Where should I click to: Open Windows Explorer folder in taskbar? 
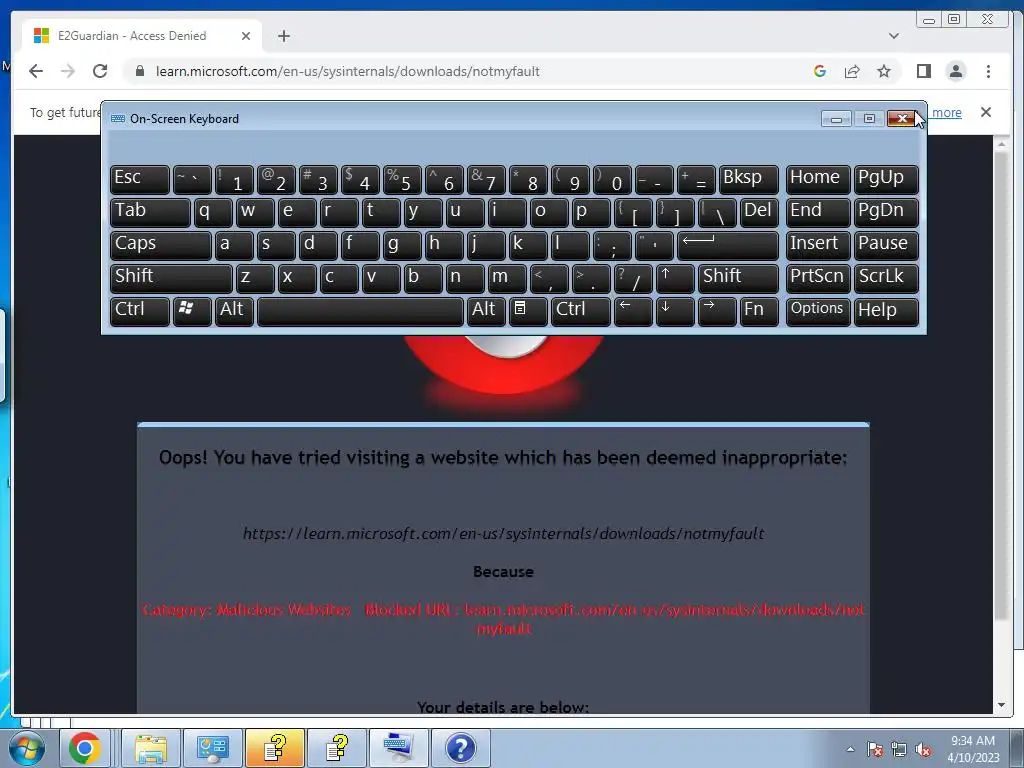(x=151, y=748)
